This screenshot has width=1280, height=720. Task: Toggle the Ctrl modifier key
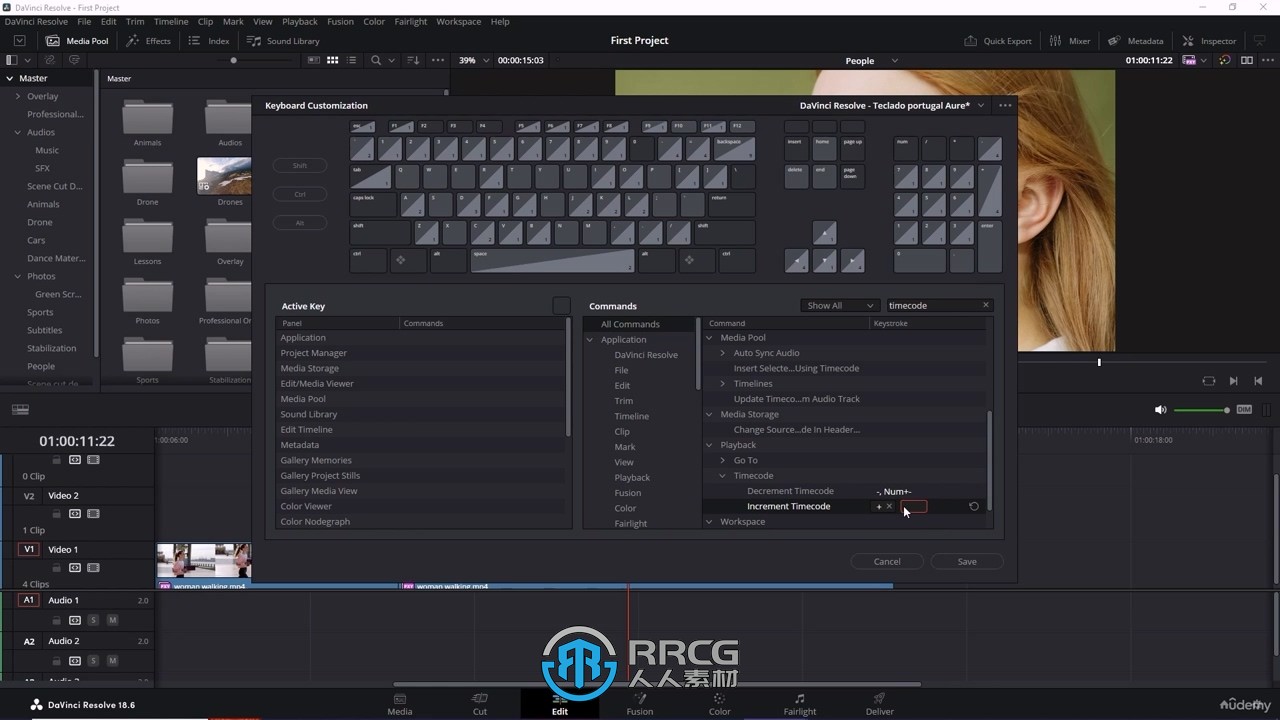(300, 194)
